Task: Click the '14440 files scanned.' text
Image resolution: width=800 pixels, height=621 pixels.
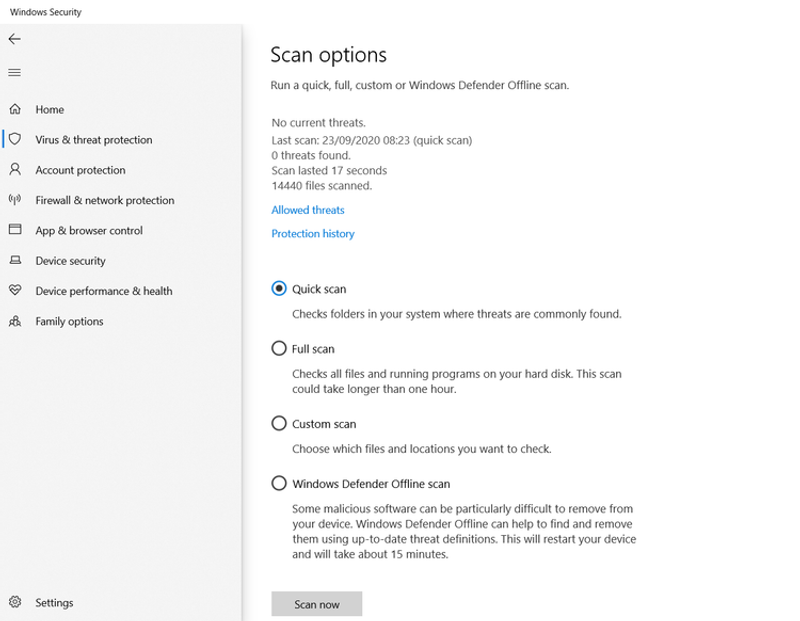Action: pos(321,186)
